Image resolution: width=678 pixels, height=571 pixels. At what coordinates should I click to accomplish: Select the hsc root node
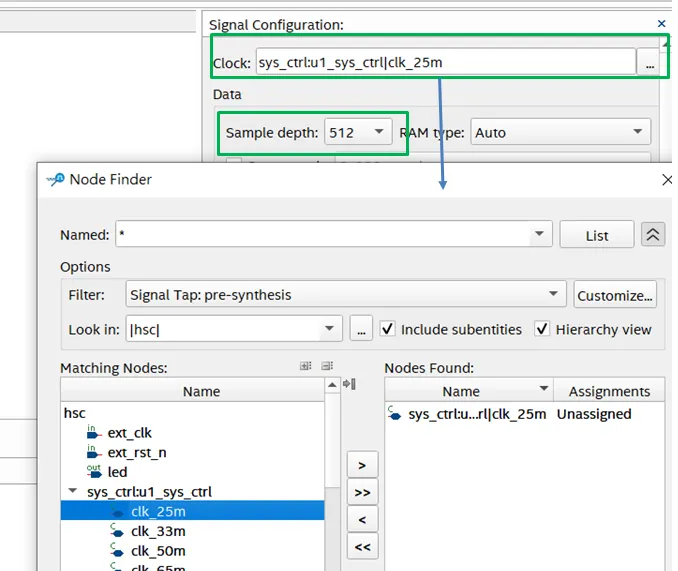click(x=74, y=413)
